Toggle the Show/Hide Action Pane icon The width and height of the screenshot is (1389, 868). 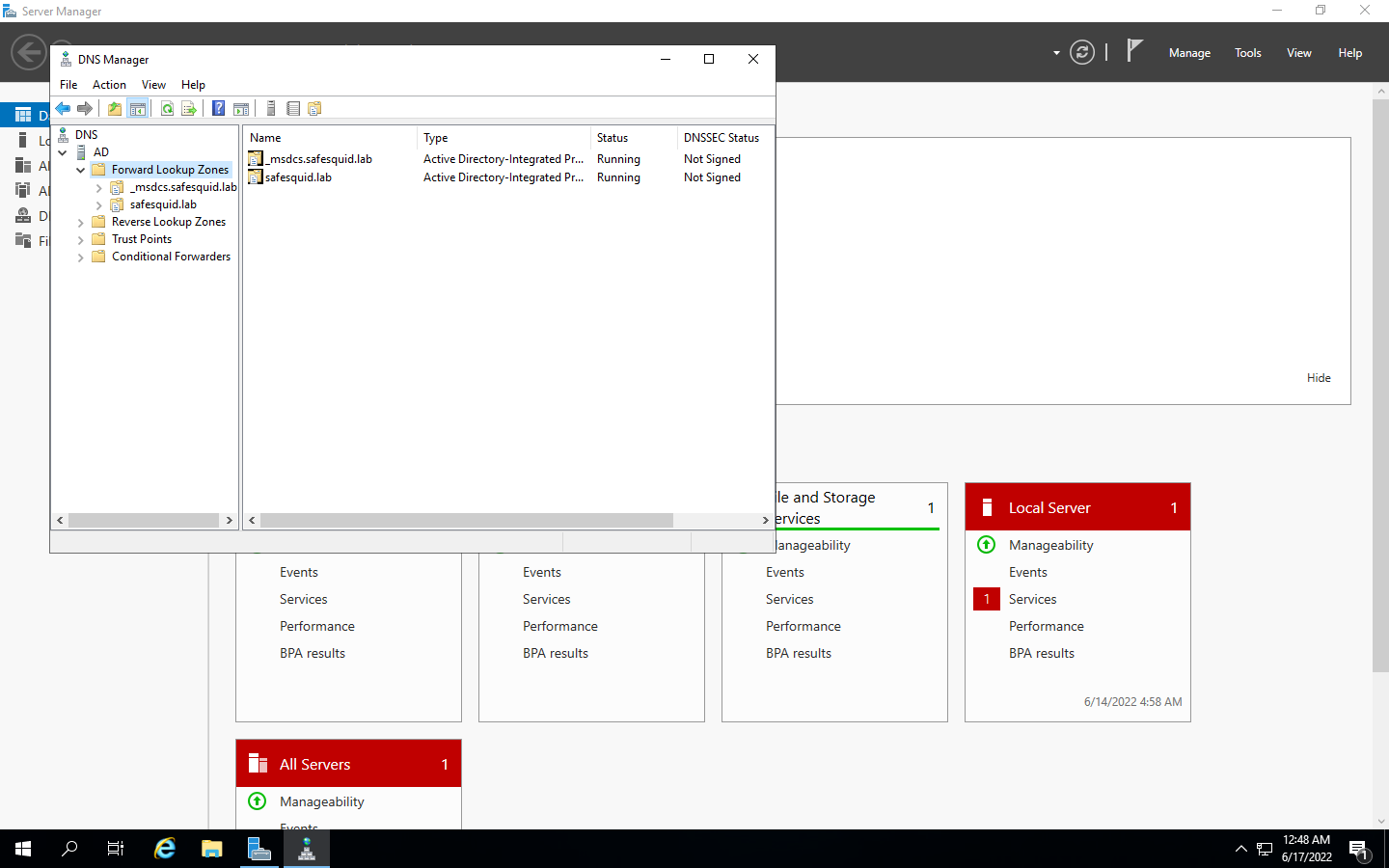pos(241,108)
